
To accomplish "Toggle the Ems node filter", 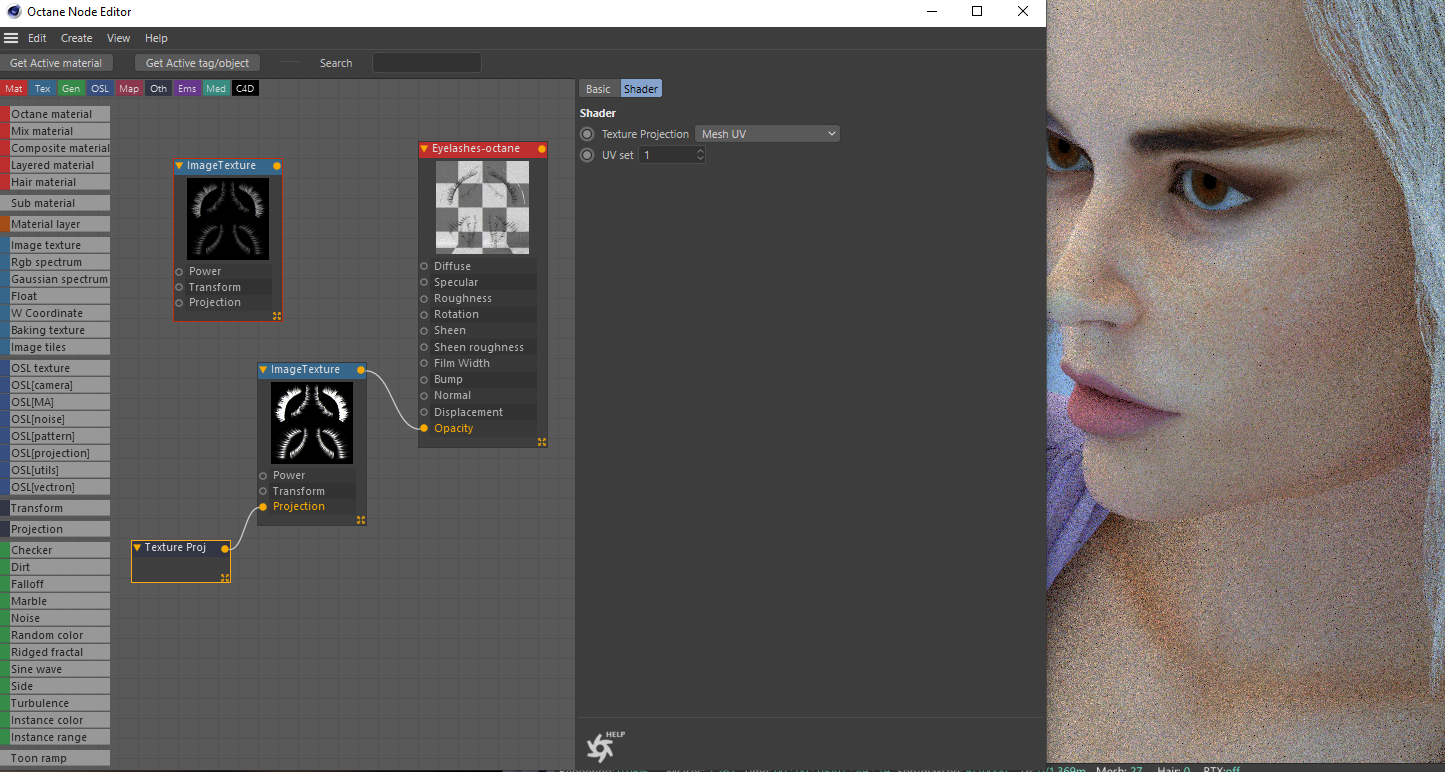I will click(x=187, y=89).
